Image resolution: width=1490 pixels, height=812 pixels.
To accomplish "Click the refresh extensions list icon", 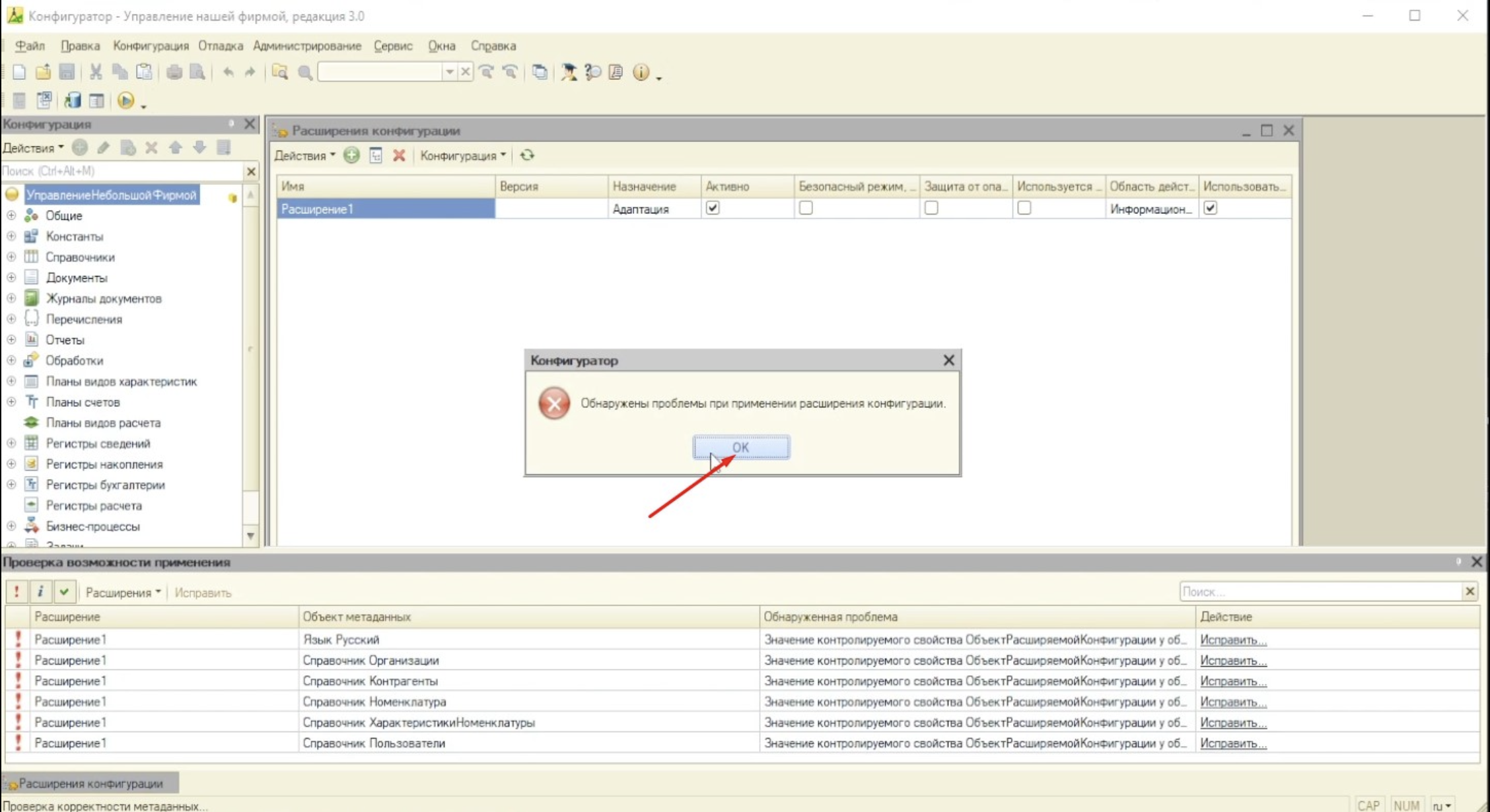I will [x=527, y=156].
